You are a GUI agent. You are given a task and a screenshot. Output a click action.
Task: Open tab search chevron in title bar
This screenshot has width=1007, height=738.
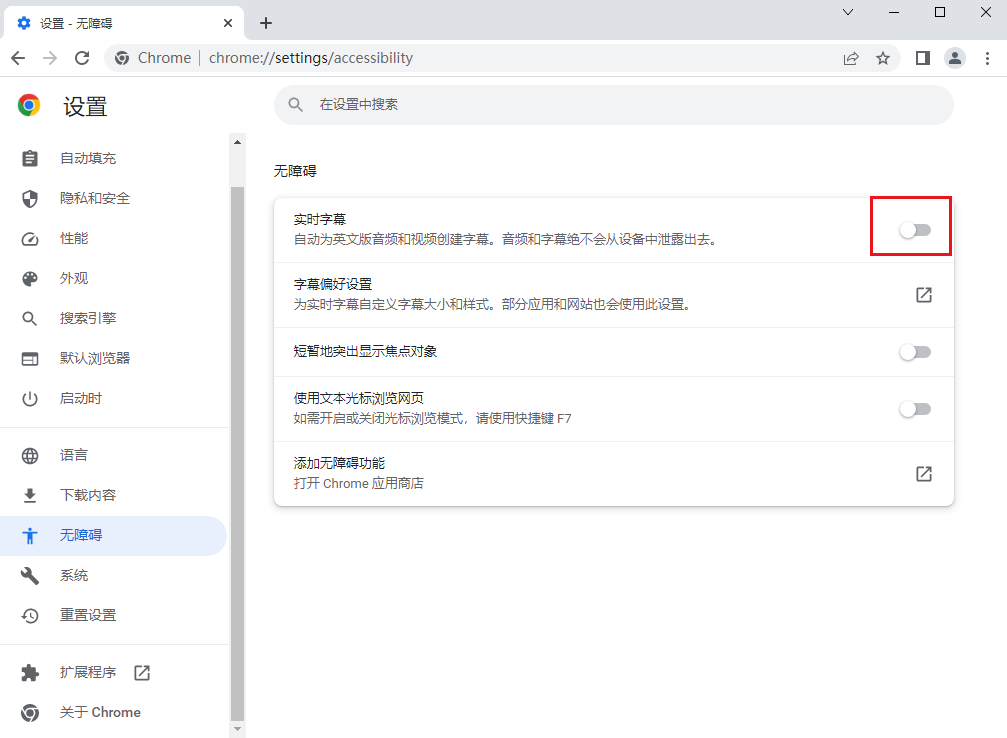pos(848,12)
